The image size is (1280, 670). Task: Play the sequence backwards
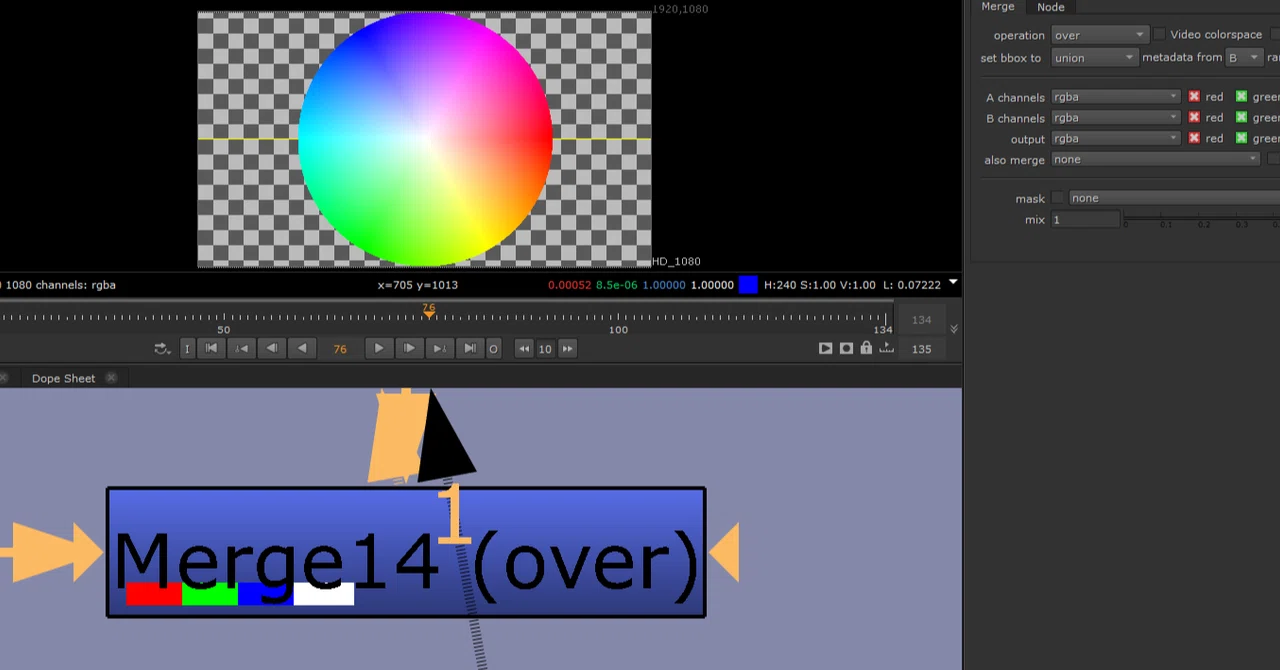coord(302,348)
